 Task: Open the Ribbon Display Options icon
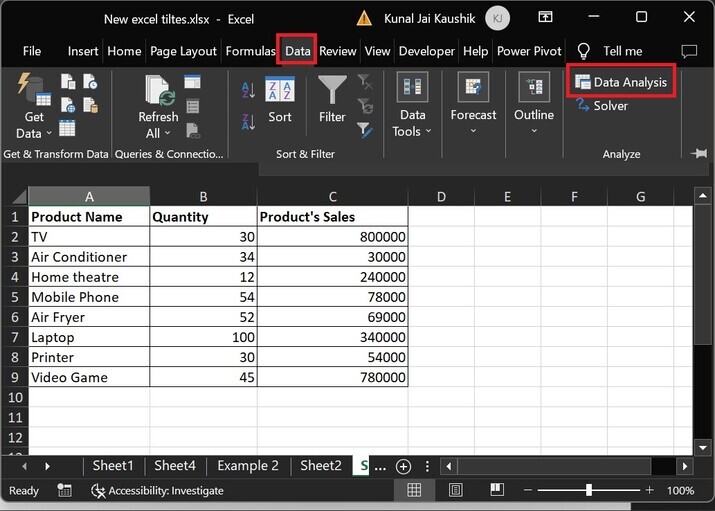(545, 17)
